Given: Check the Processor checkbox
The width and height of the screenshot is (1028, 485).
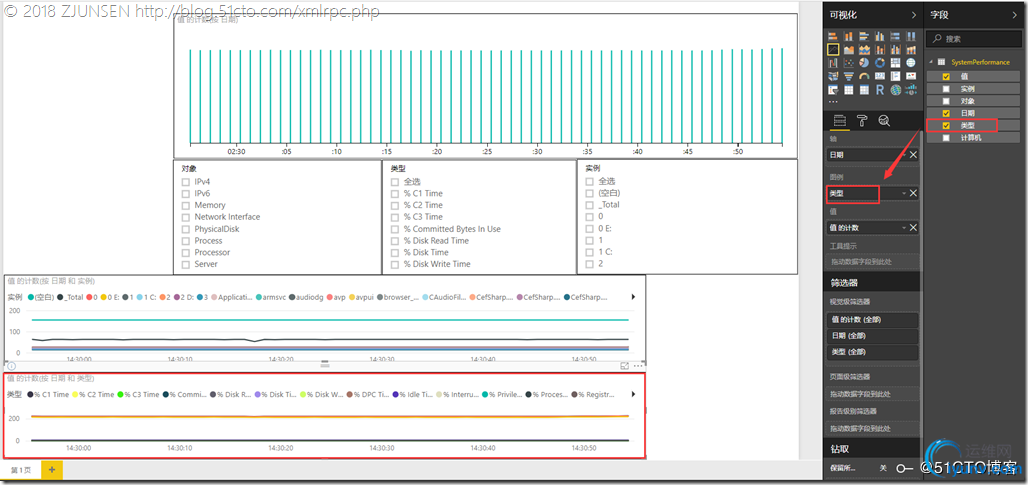Looking at the screenshot, I should click(x=186, y=252).
